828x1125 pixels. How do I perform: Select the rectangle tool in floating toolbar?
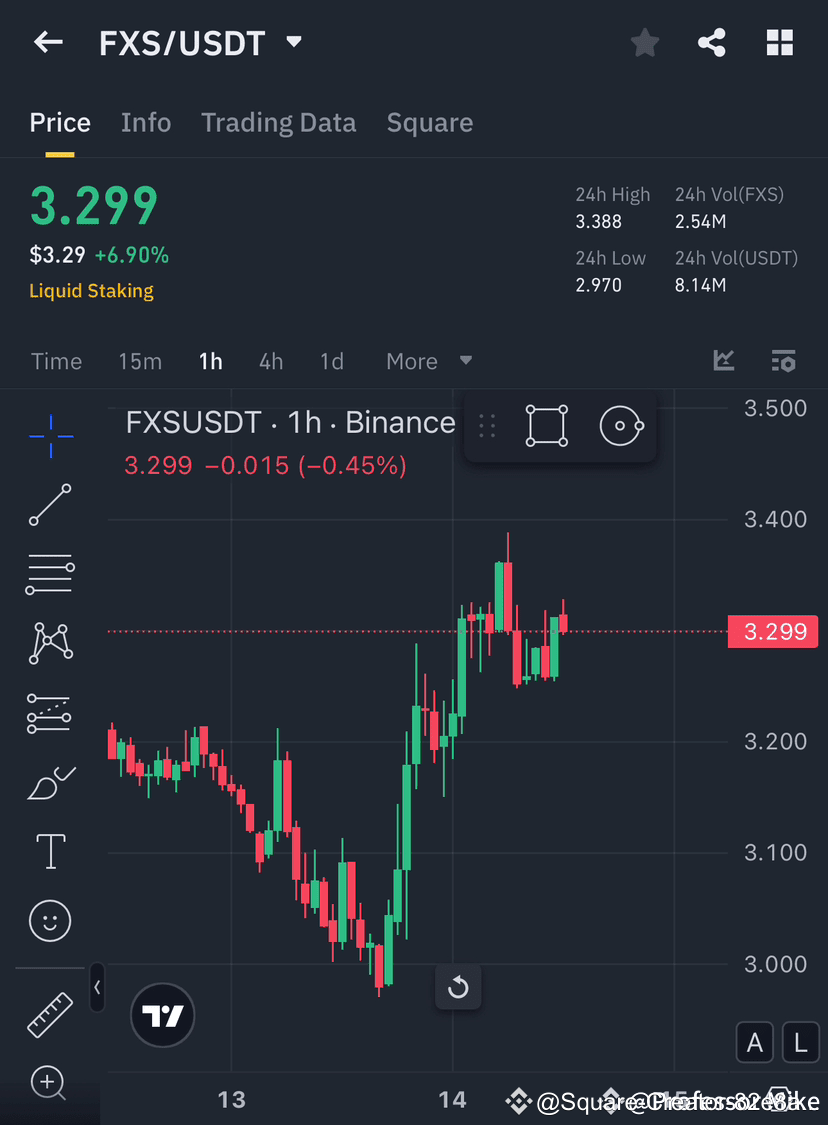click(546, 425)
